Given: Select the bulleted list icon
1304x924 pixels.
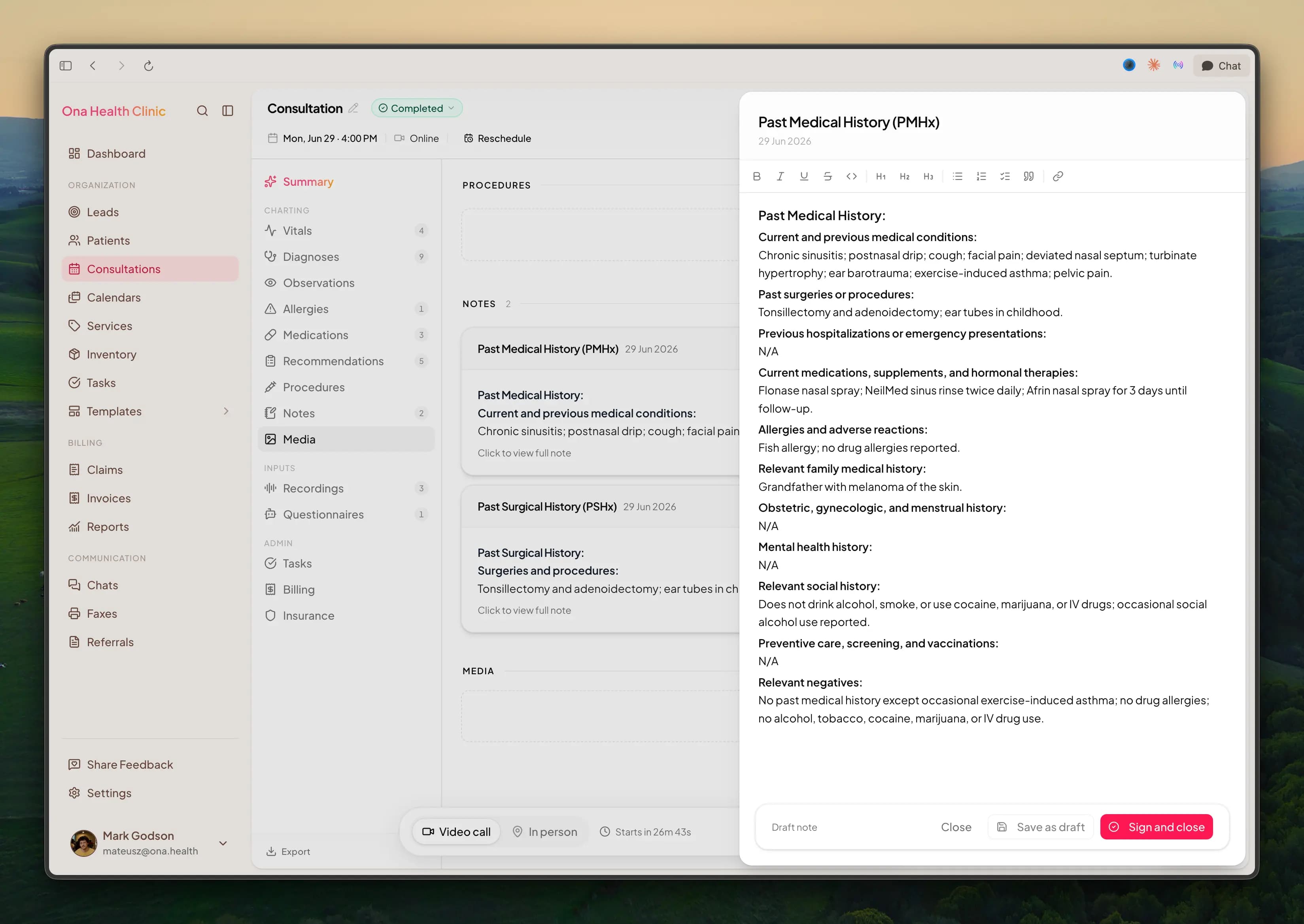Looking at the screenshot, I should pyautogui.click(x=957, y=176).
